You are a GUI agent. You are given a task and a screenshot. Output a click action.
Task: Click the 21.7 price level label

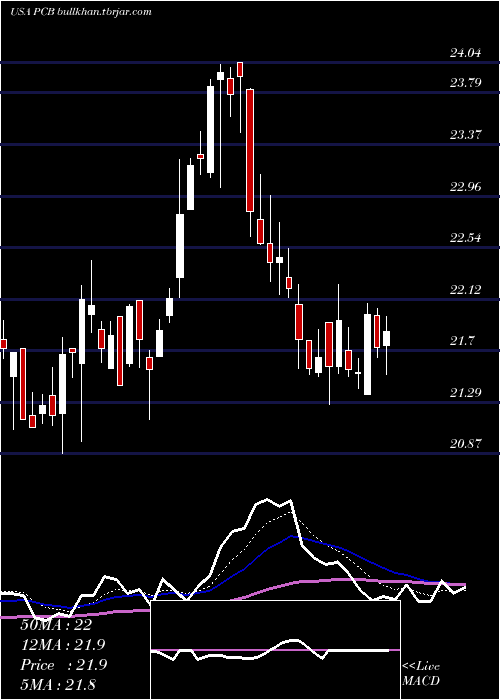pos(462,341)
